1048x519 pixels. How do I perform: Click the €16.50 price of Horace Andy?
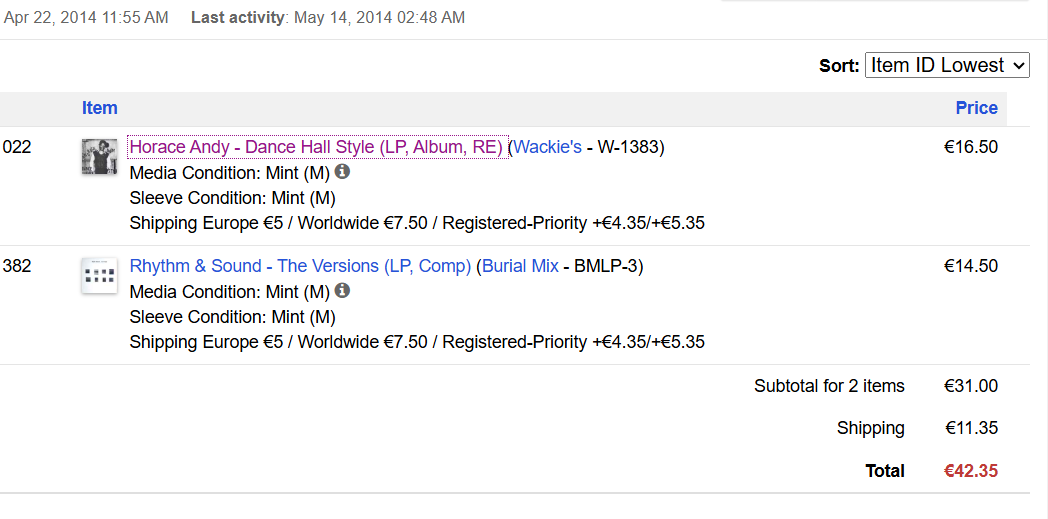(x=971, y=147)
